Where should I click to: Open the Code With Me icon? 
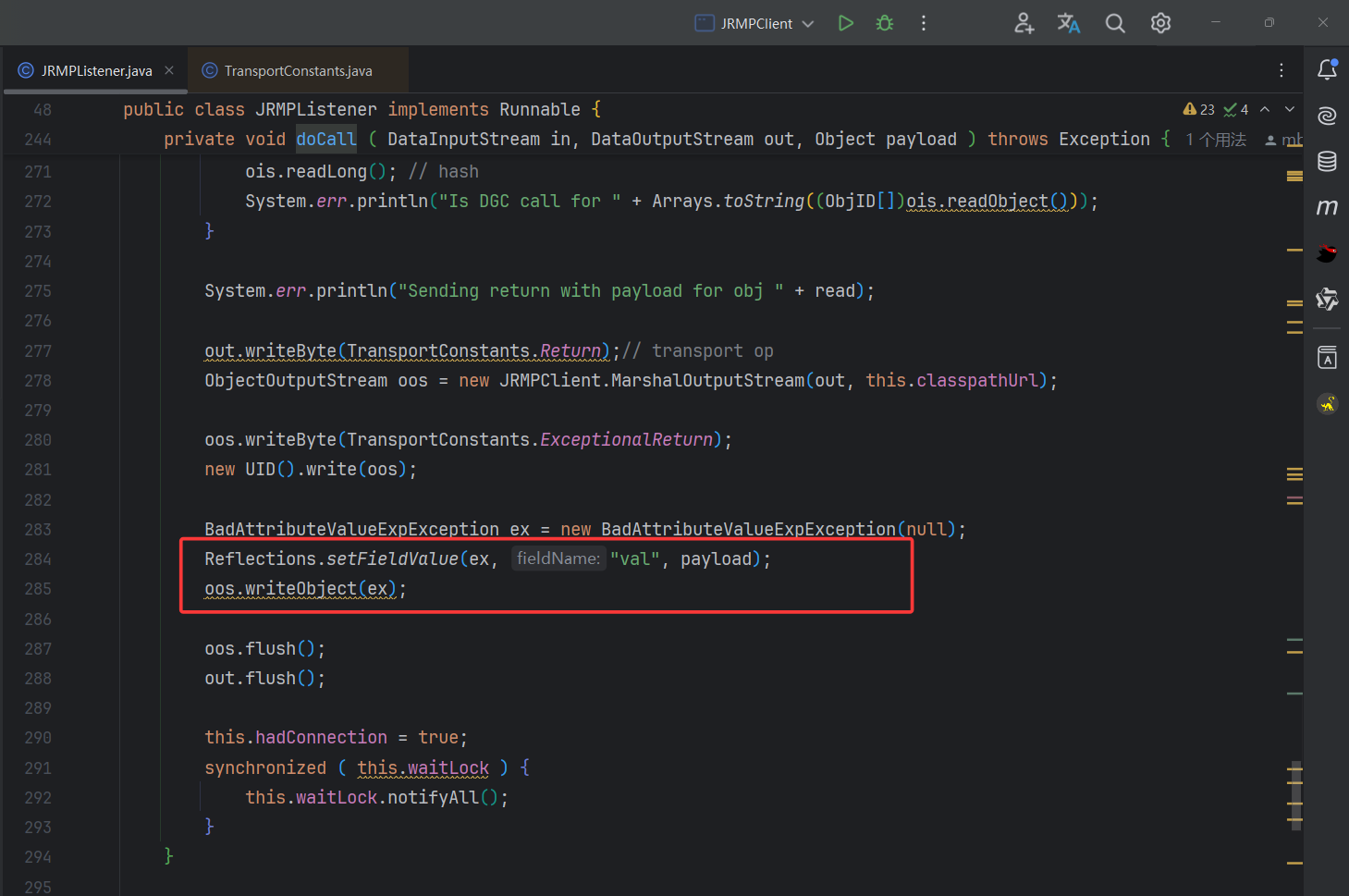point(1024,23)
